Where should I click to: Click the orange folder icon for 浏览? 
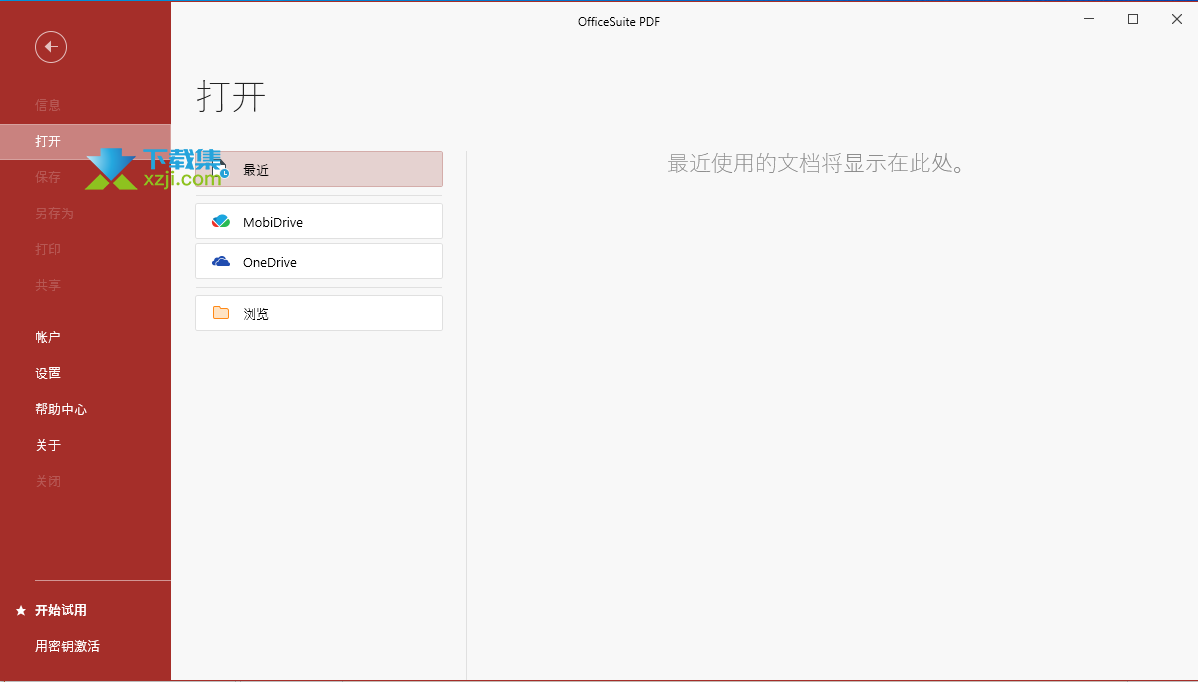(221, 312)
